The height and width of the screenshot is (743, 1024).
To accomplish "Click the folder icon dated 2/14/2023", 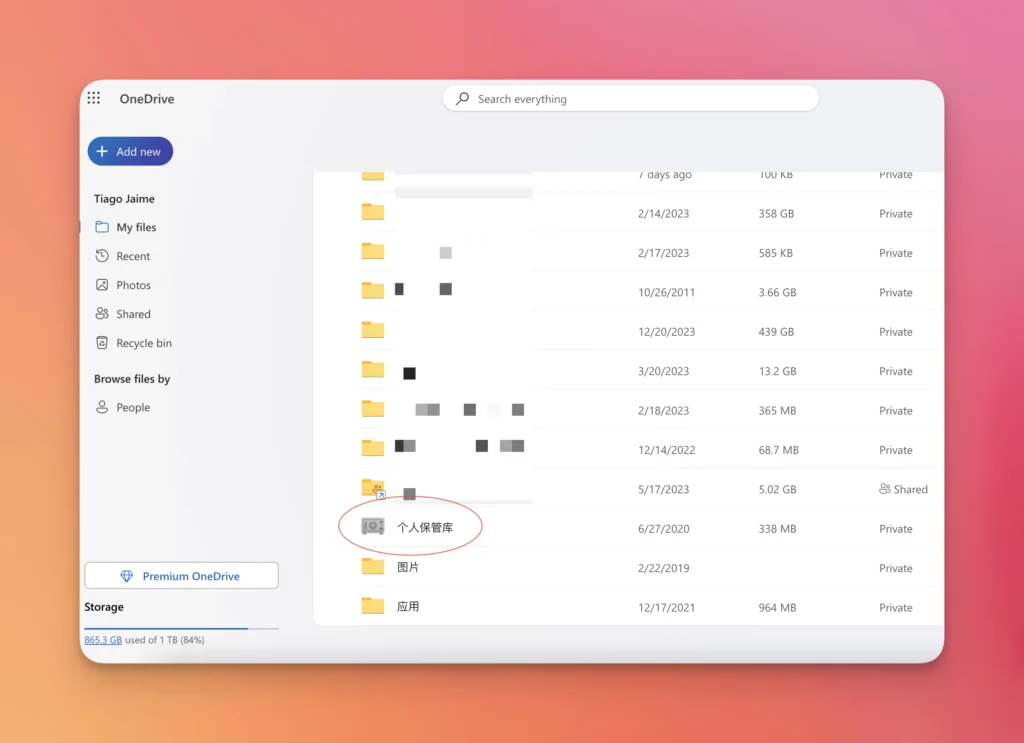I will (x=373, y=212).
